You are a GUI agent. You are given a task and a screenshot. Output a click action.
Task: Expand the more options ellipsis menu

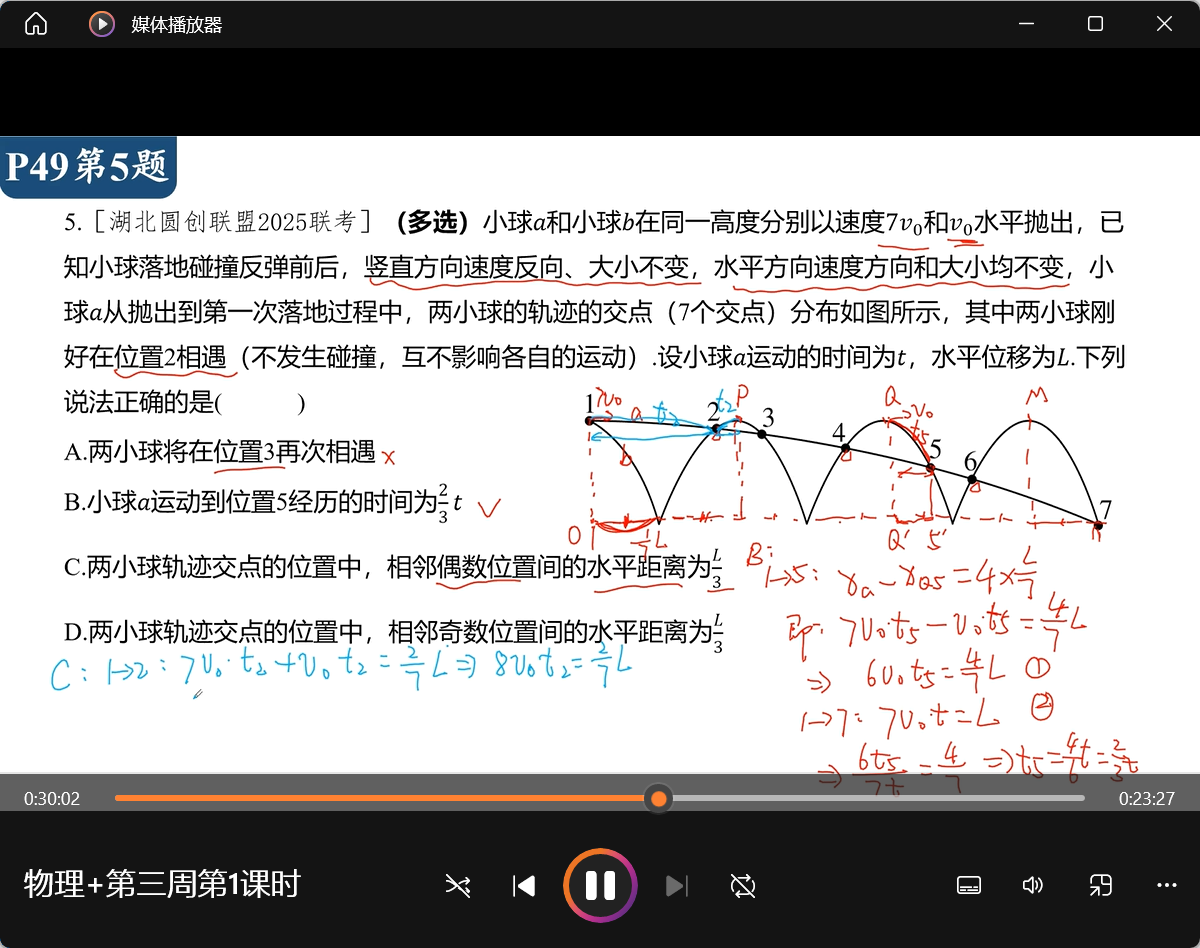pos(1166,885)
